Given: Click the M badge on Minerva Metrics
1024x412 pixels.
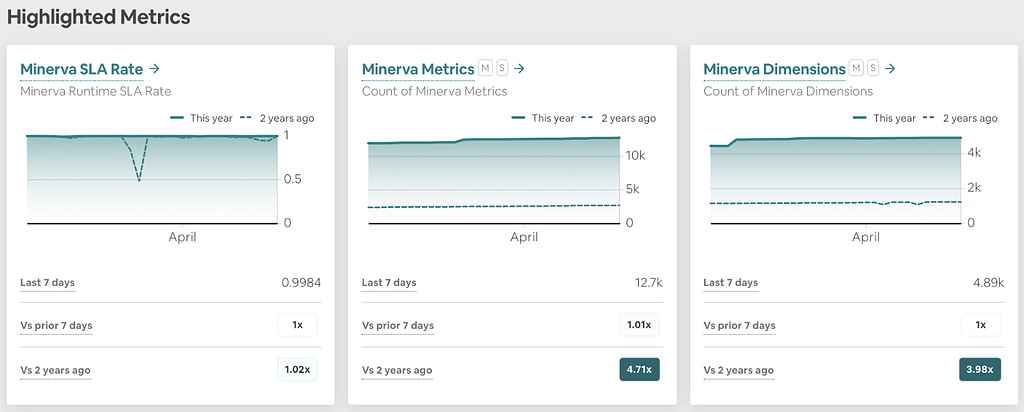Looking at the screenshot, I should click(485, 67).
